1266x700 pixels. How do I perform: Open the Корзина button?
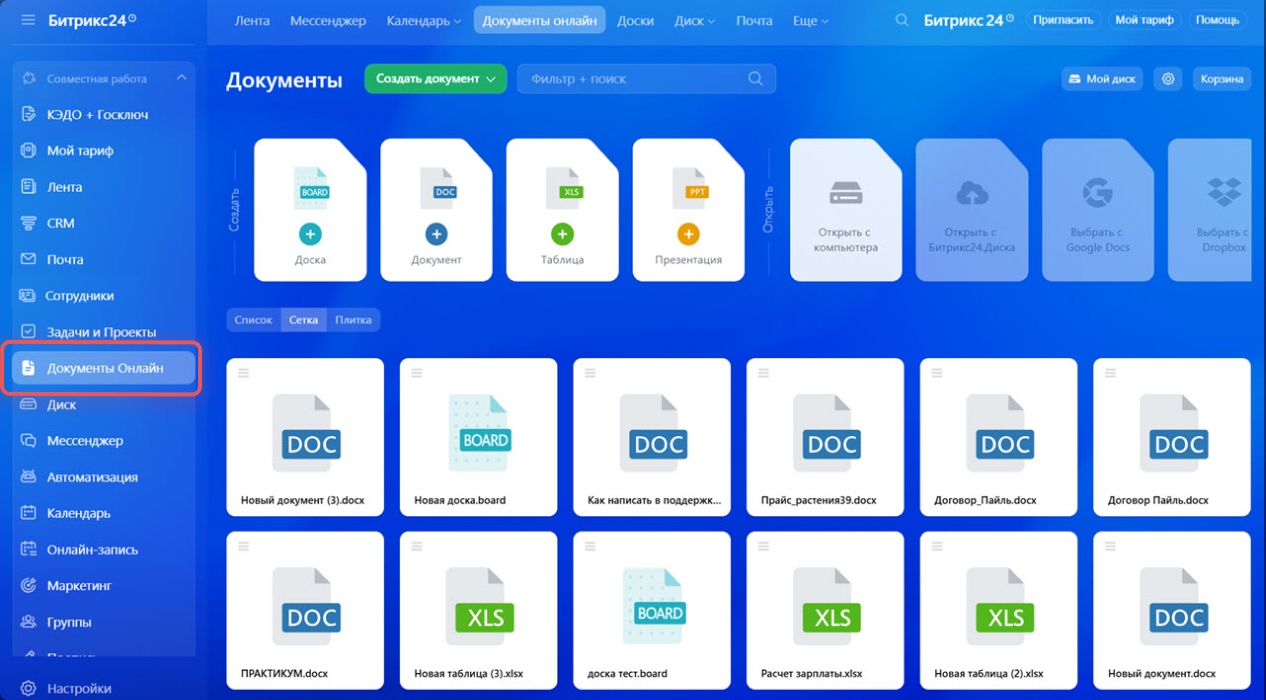point(1222,78)
